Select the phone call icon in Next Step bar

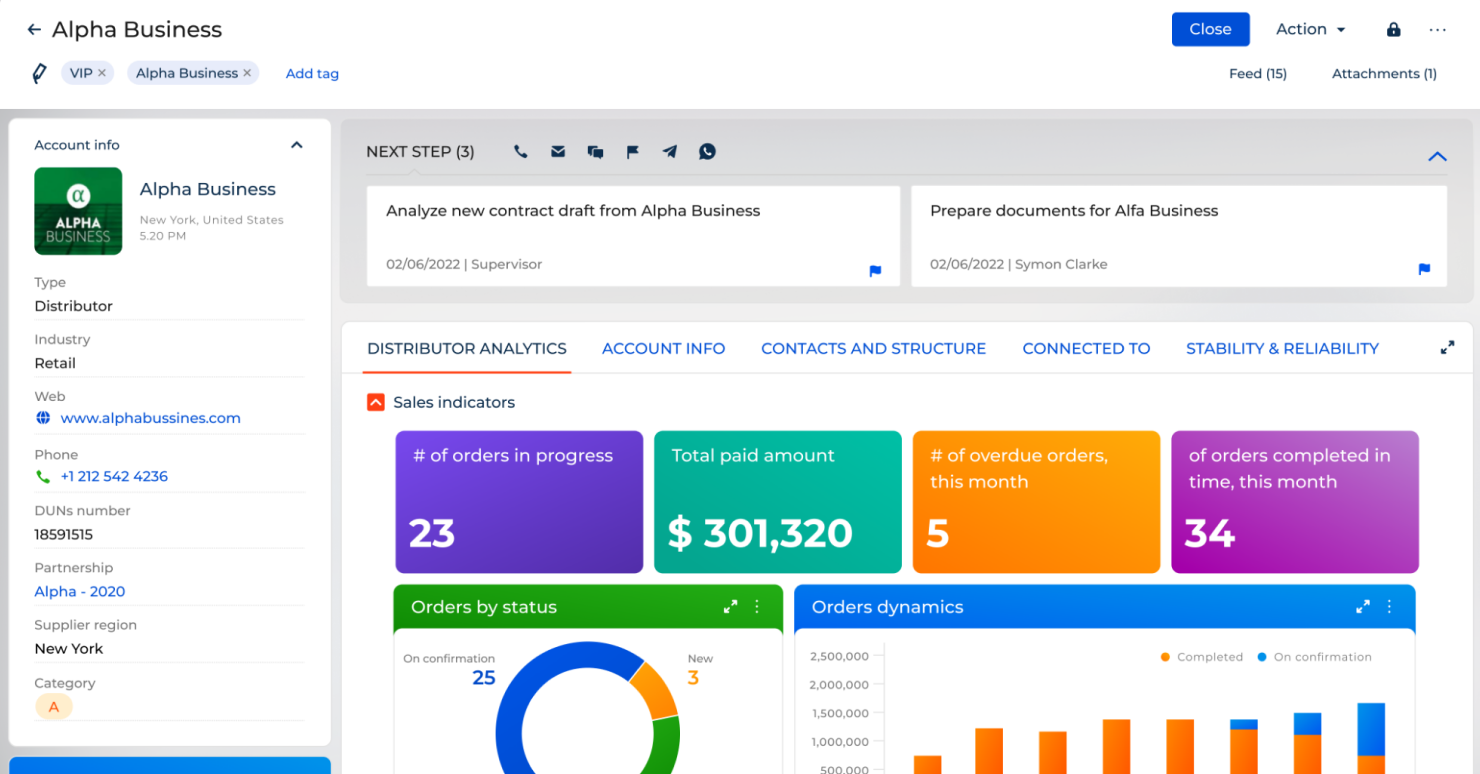click(x=520, y=151)
